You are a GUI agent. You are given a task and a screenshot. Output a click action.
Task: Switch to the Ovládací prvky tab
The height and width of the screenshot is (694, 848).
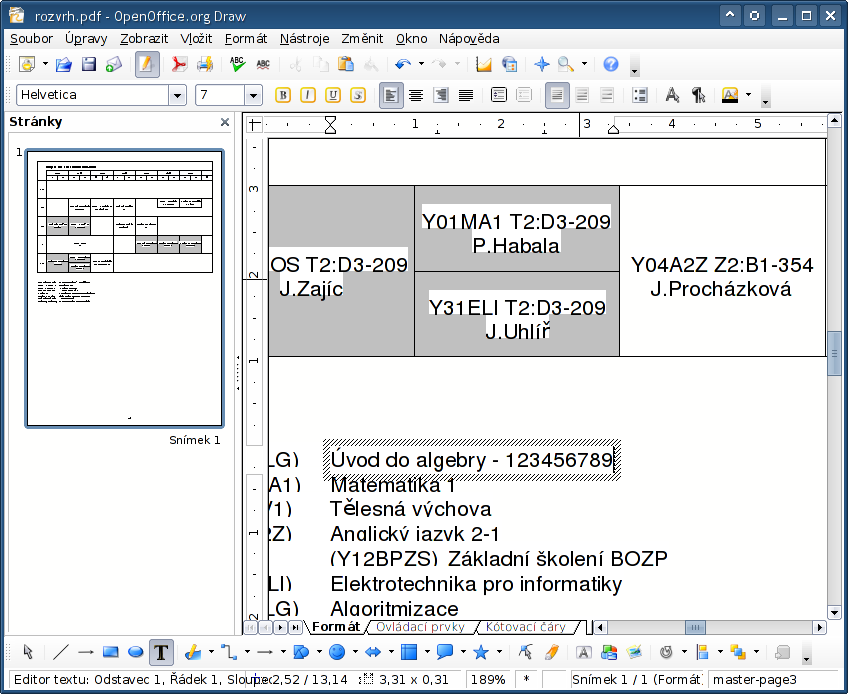pos(421,627)
